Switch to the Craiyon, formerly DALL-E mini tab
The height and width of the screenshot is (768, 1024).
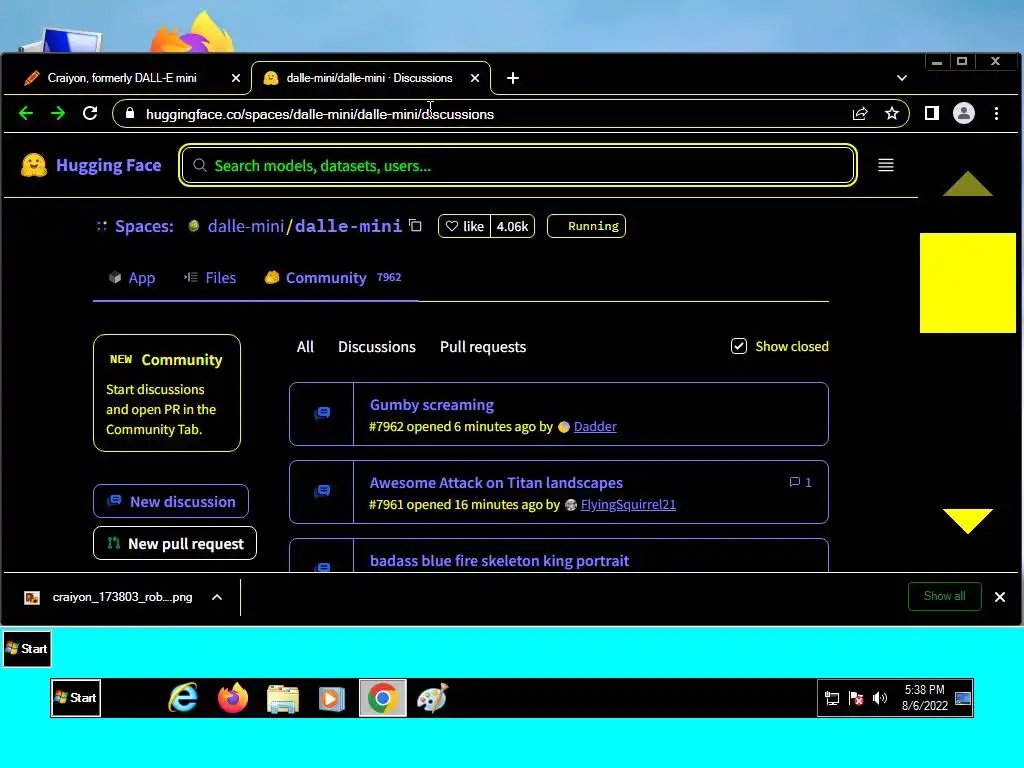pos(122,78)
